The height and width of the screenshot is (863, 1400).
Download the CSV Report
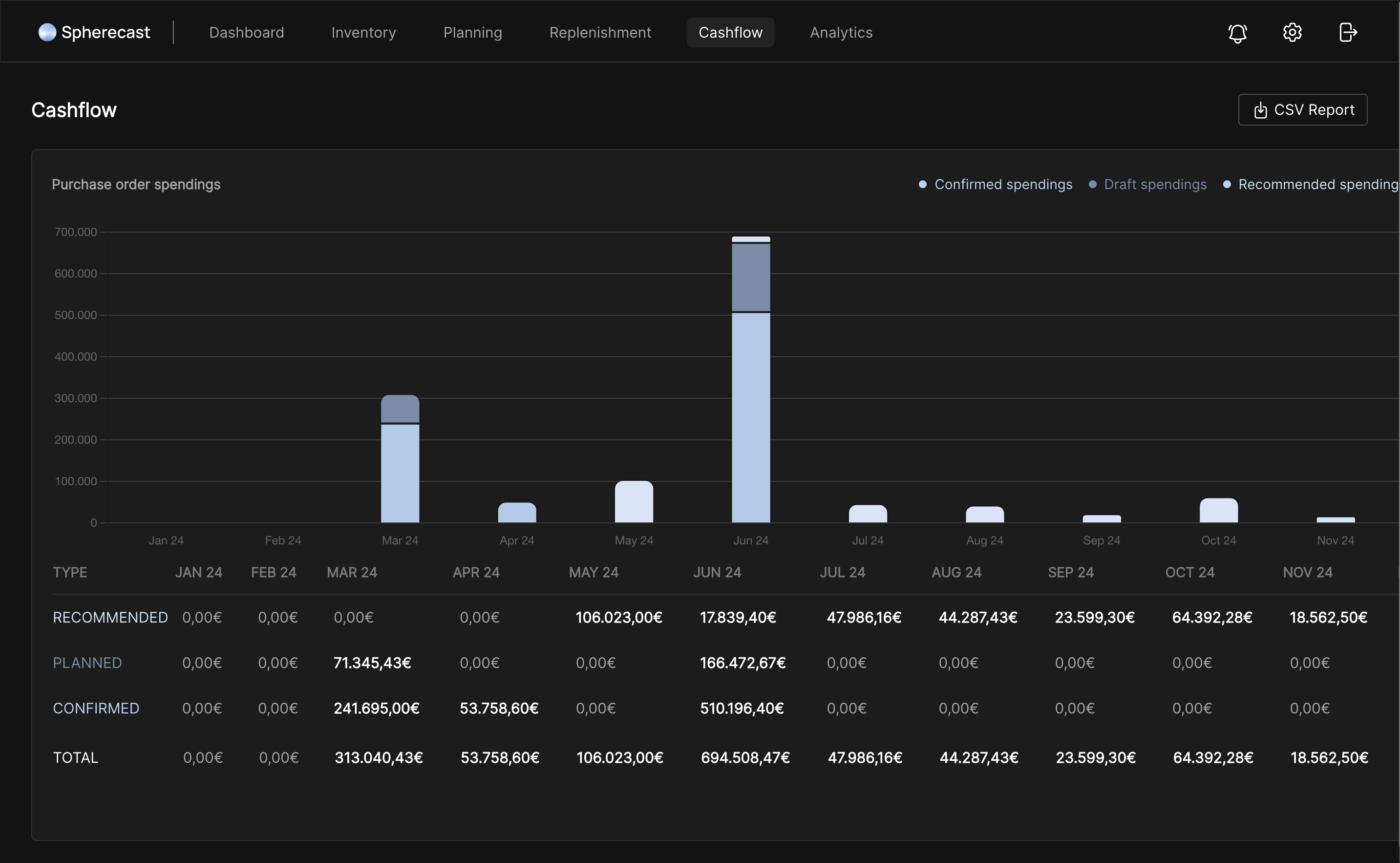1302,109
